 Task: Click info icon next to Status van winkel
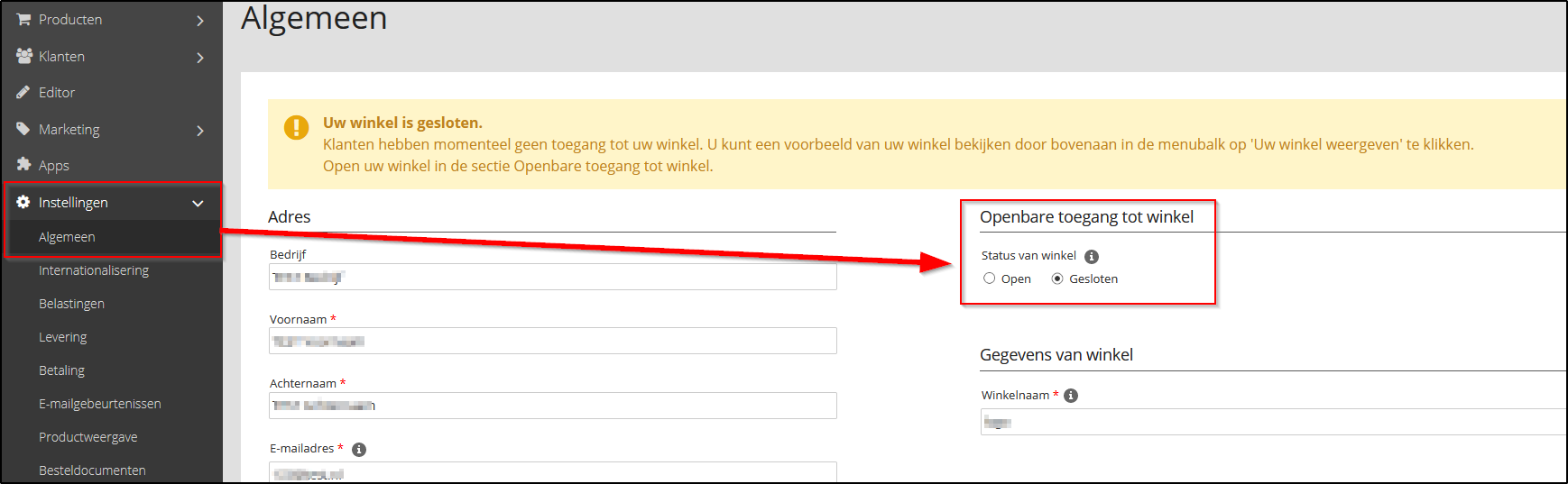point(1091,257)
